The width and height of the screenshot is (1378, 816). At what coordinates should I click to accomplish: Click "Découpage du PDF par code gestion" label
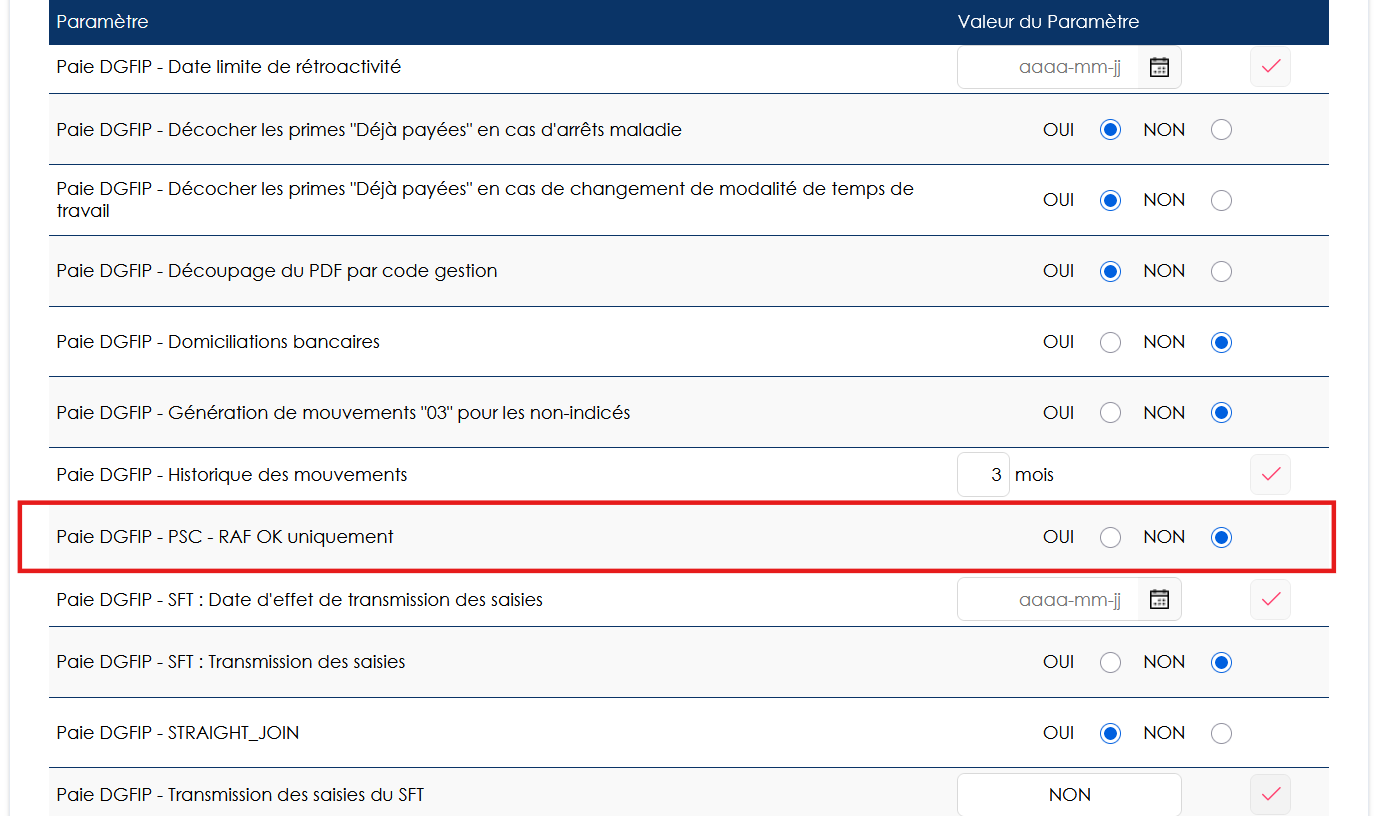coord(277,271)
